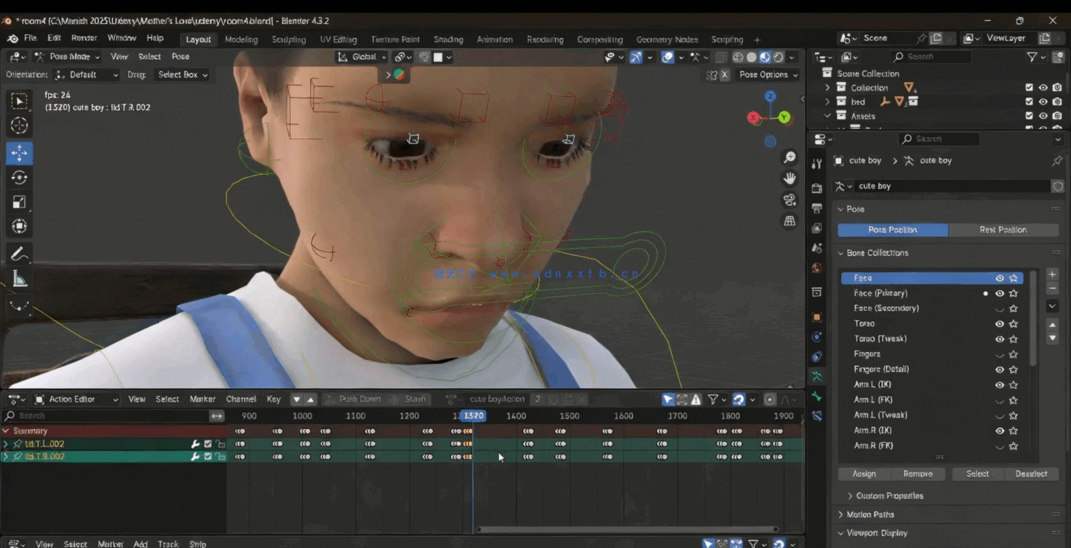The image size is (1071, 548).
Task: Toggle visibility of Face (Secondary) collection
Action: pos(999,309)
